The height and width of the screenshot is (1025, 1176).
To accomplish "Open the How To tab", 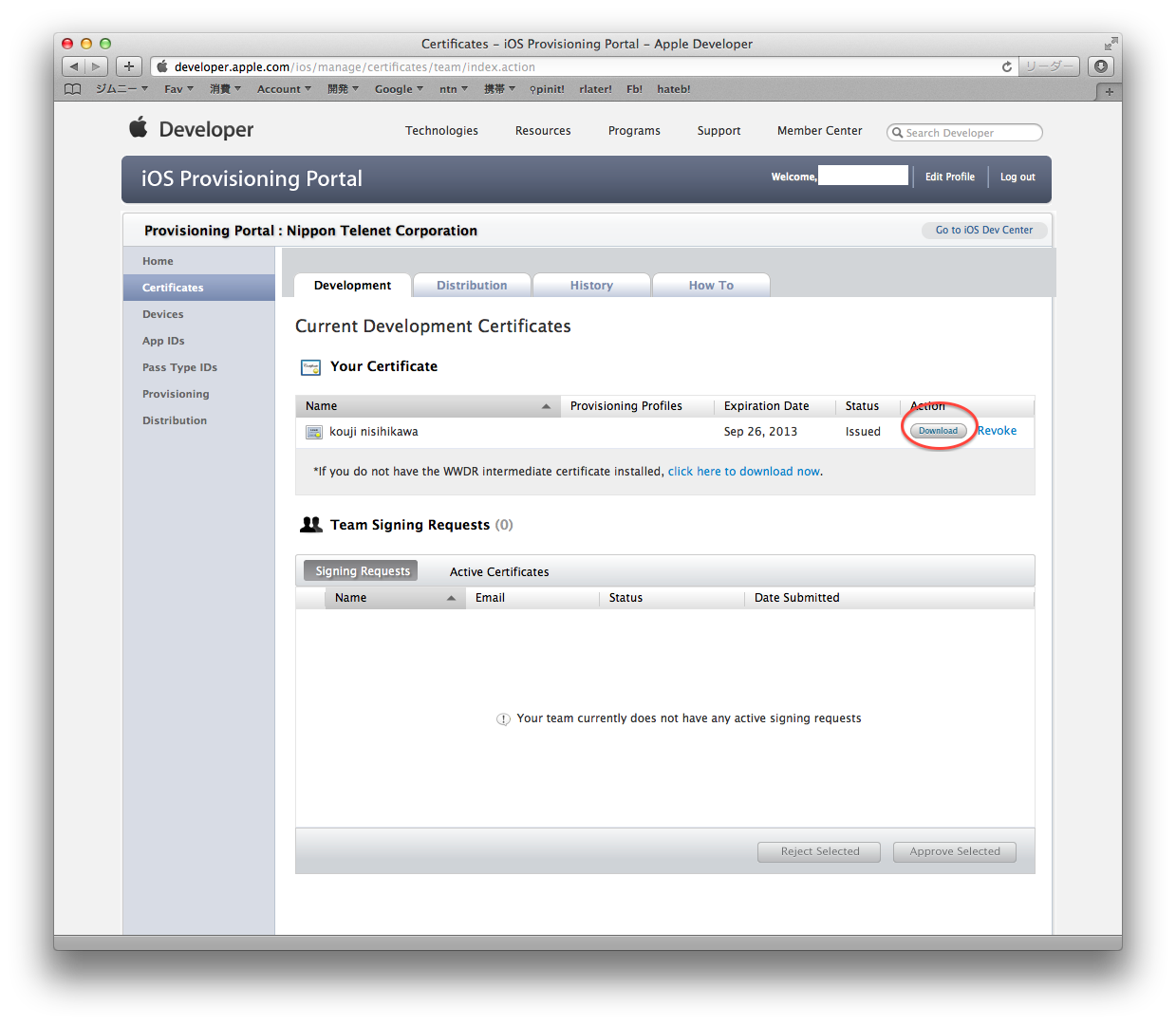I will (x=711, y=286).
